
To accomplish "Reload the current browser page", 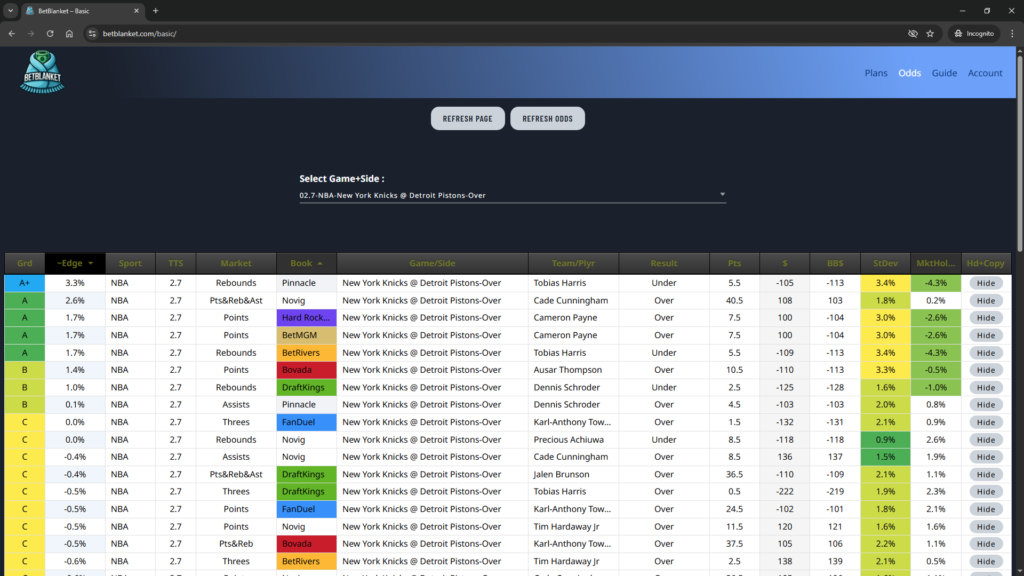I will pyautogui.click(x=50, y=33).
